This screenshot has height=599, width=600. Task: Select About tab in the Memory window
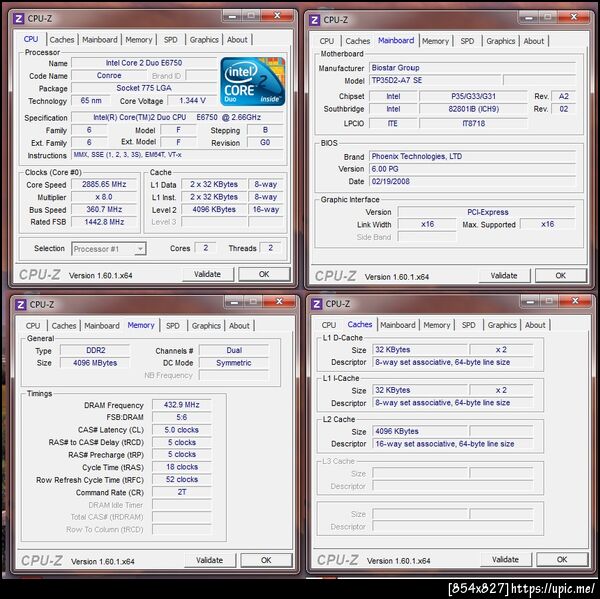239,326
